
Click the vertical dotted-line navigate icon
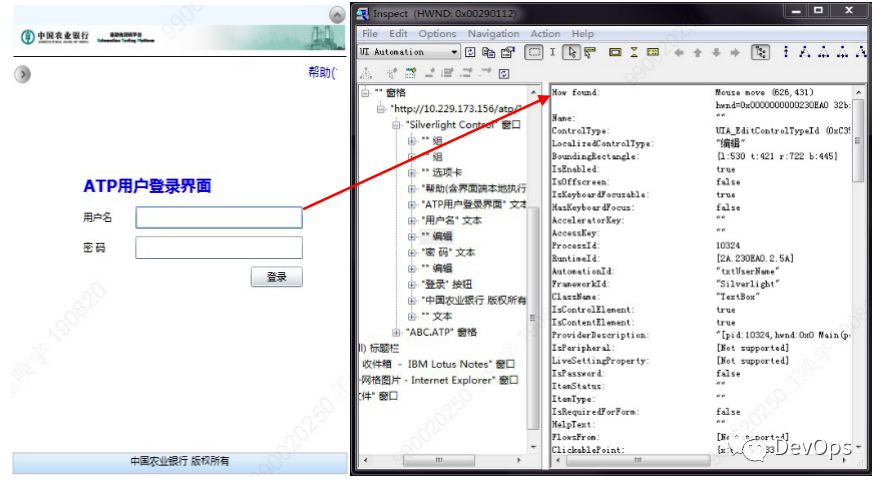point(786,52)
